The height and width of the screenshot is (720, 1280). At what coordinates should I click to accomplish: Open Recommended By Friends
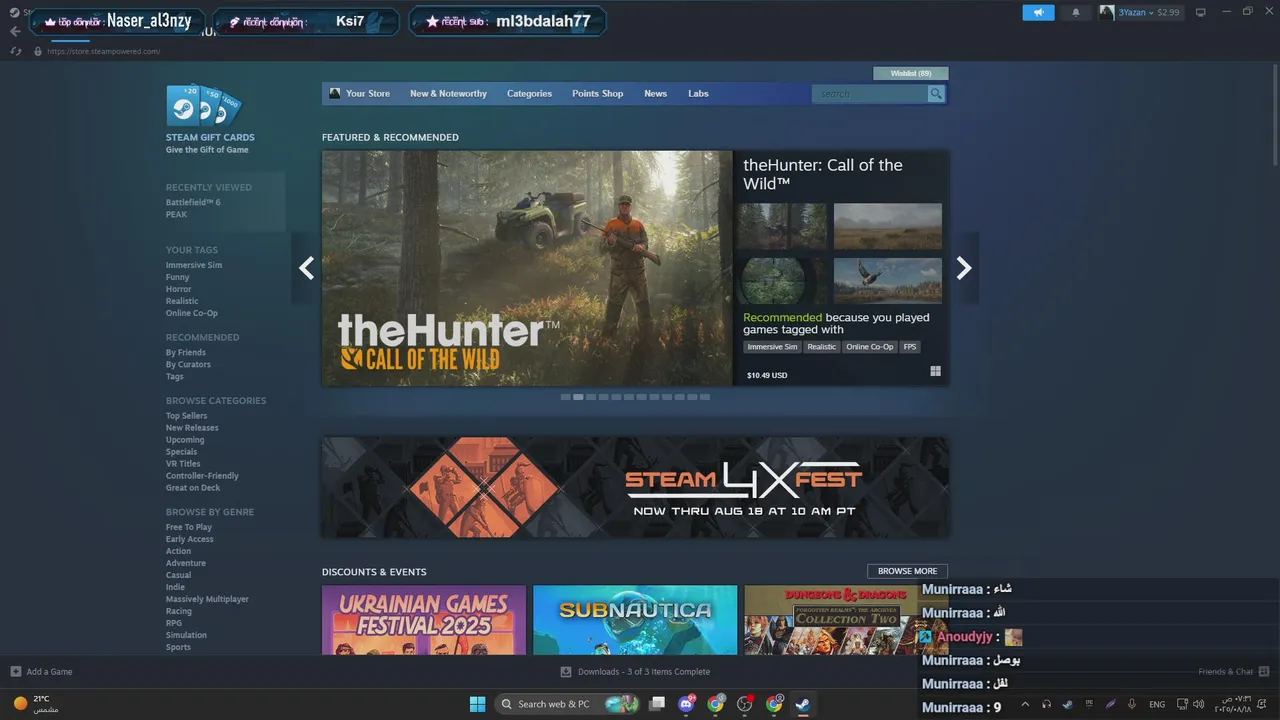[x=186, y=353]
